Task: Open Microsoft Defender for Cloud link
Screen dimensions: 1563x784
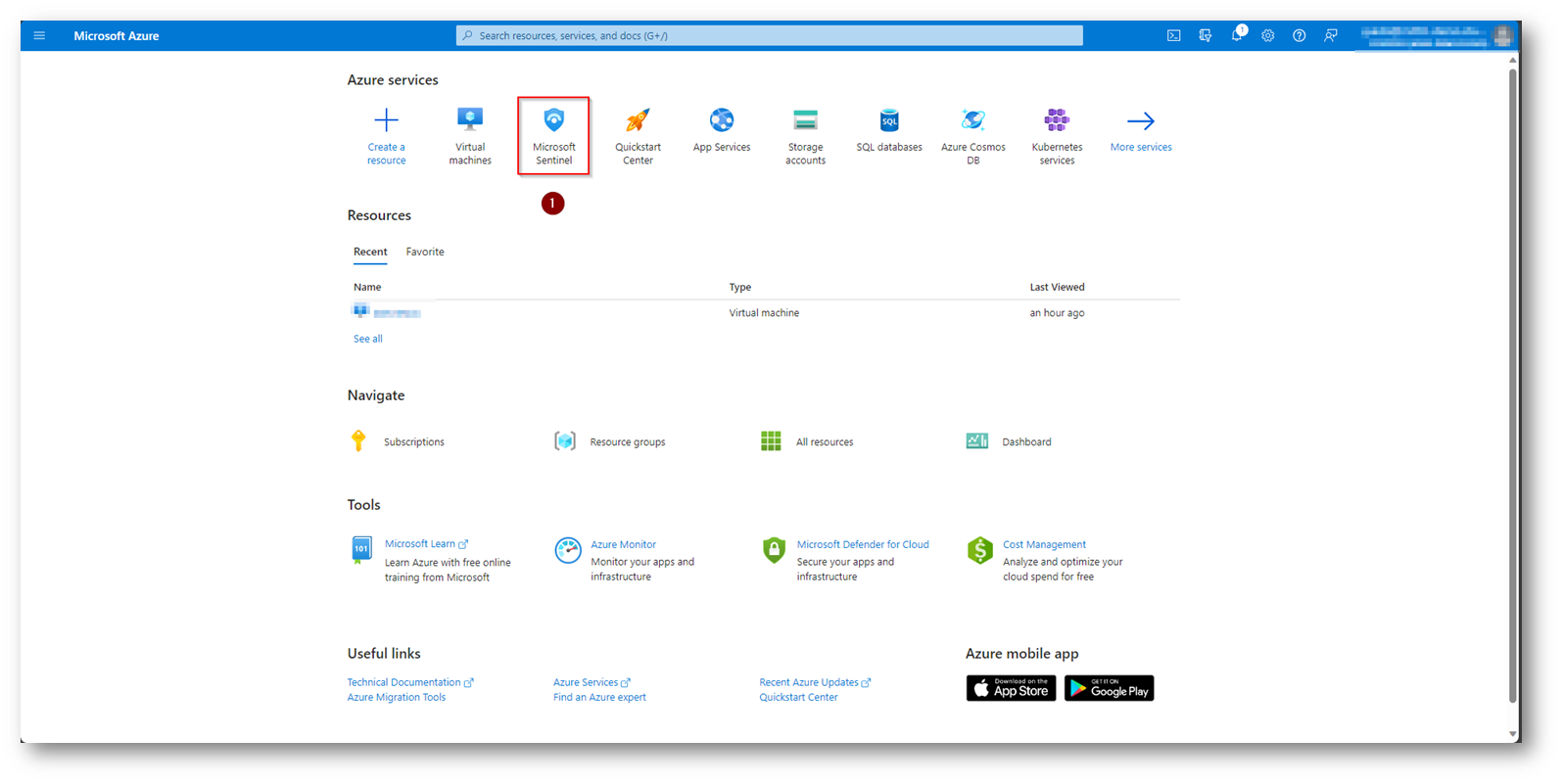Action: 863,544
